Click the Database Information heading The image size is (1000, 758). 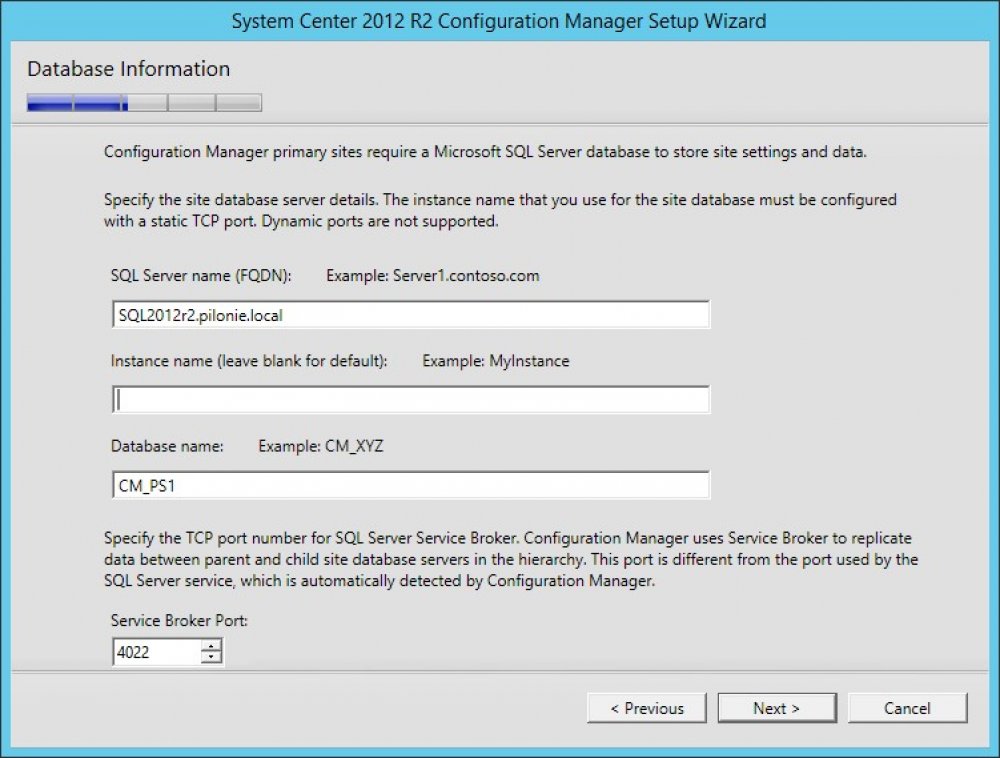point(129,69)
